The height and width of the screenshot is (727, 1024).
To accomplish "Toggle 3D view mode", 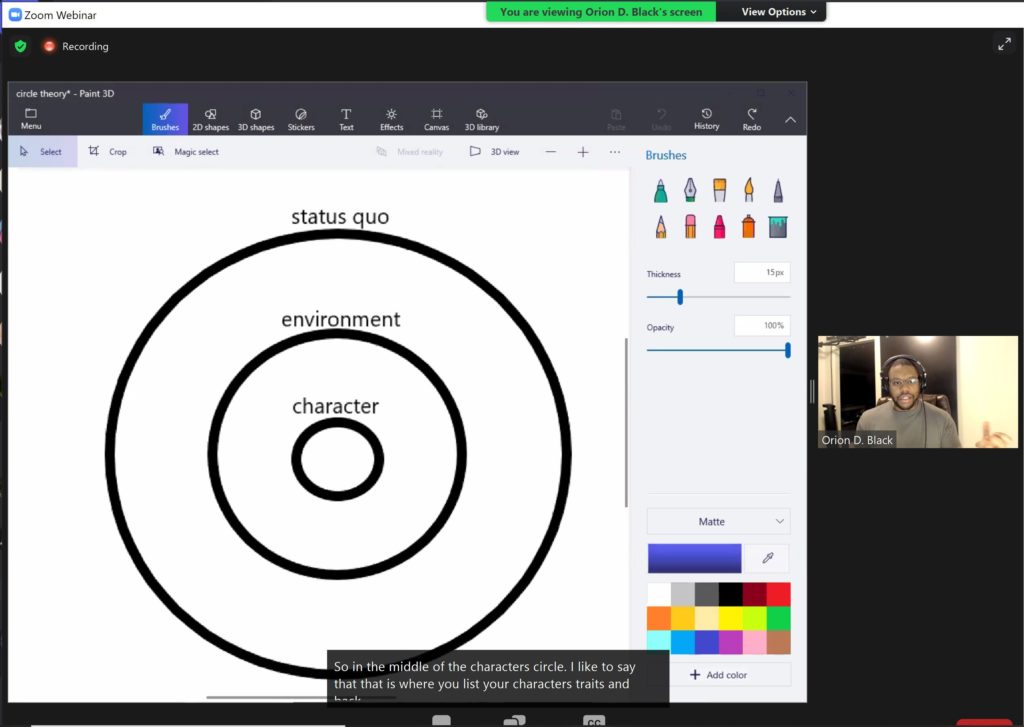I will pos(495,152).
